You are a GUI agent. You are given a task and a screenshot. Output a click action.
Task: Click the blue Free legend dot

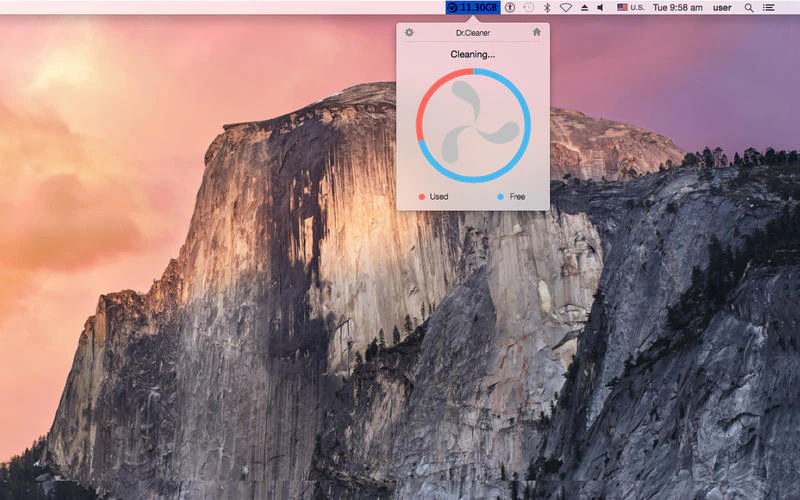[x=501, y=196]
